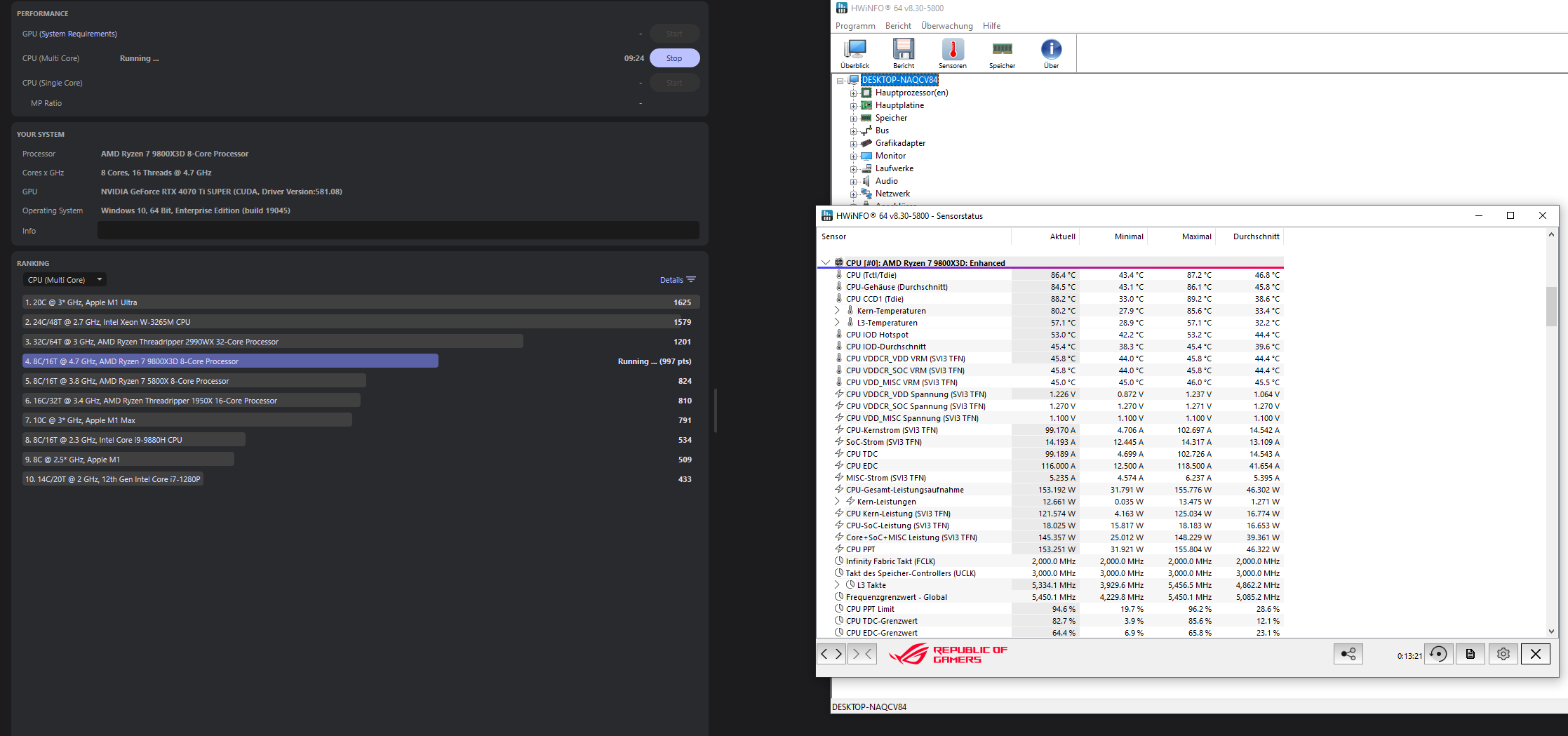
Task: Expand the Kern-Leistungen sensor row
Action: coord(837,502)
